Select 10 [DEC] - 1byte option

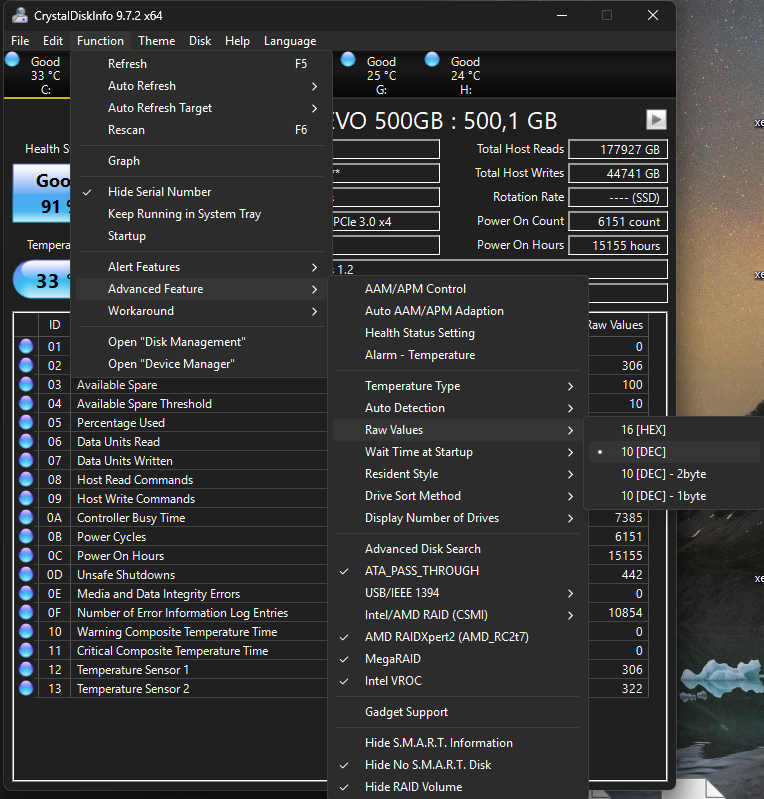674,496
